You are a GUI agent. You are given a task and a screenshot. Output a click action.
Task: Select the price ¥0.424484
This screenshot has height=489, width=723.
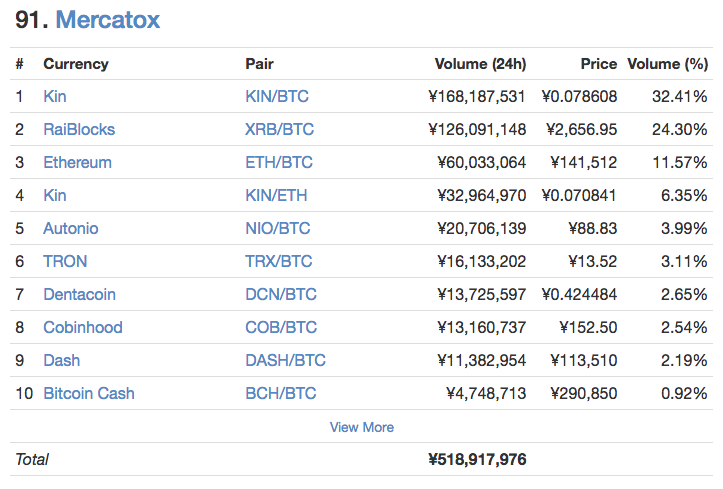click(x=579, y=295)
